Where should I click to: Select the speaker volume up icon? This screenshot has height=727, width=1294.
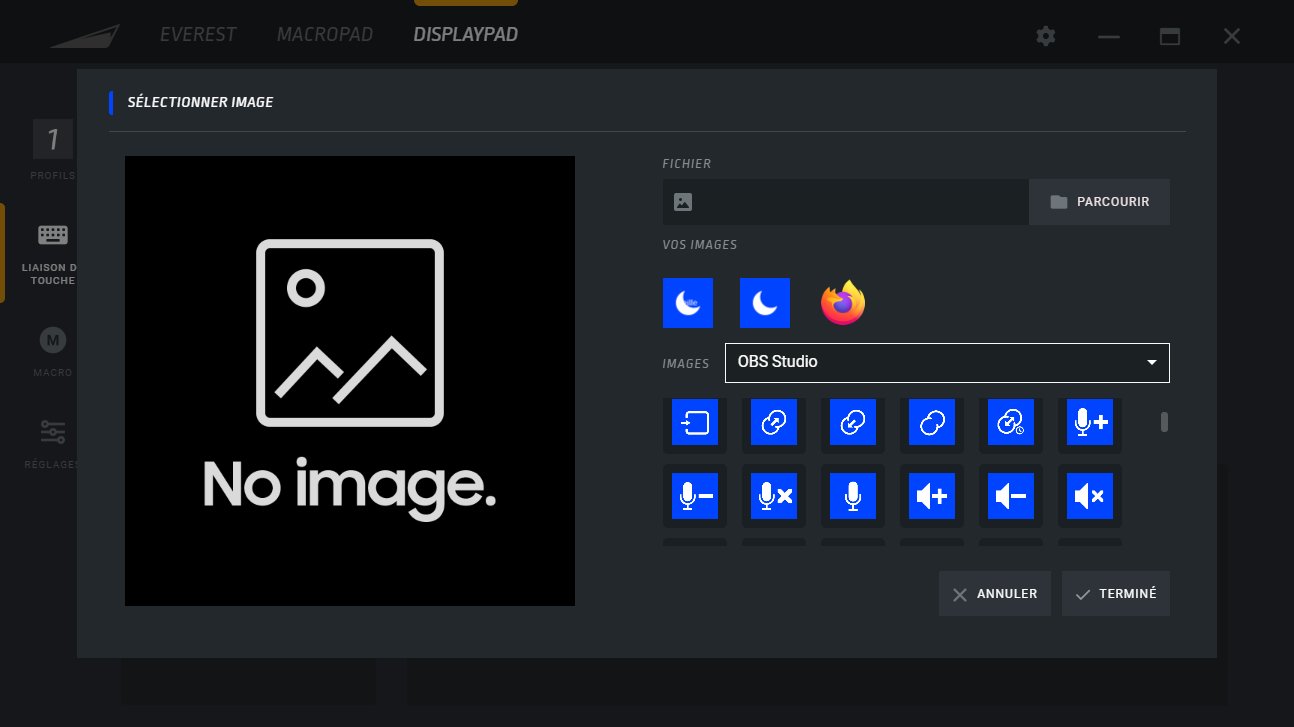[x=932, y=496]
